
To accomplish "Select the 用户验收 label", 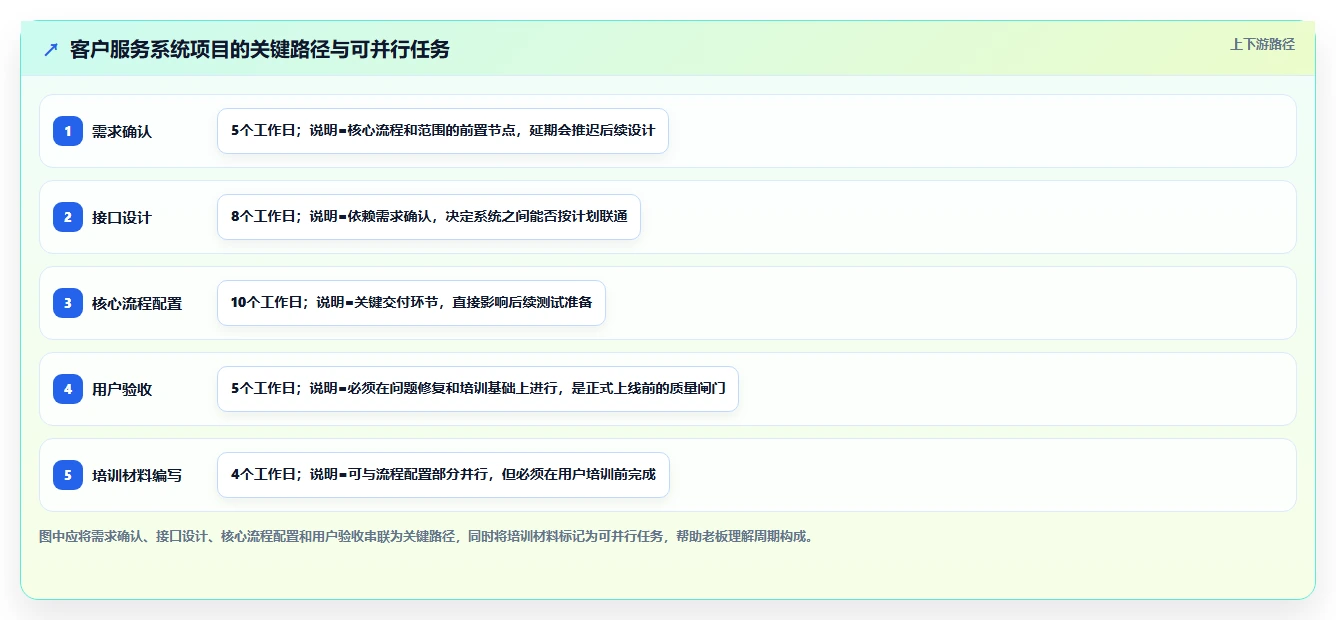I will pyautogui.click(x=122, y=389).
